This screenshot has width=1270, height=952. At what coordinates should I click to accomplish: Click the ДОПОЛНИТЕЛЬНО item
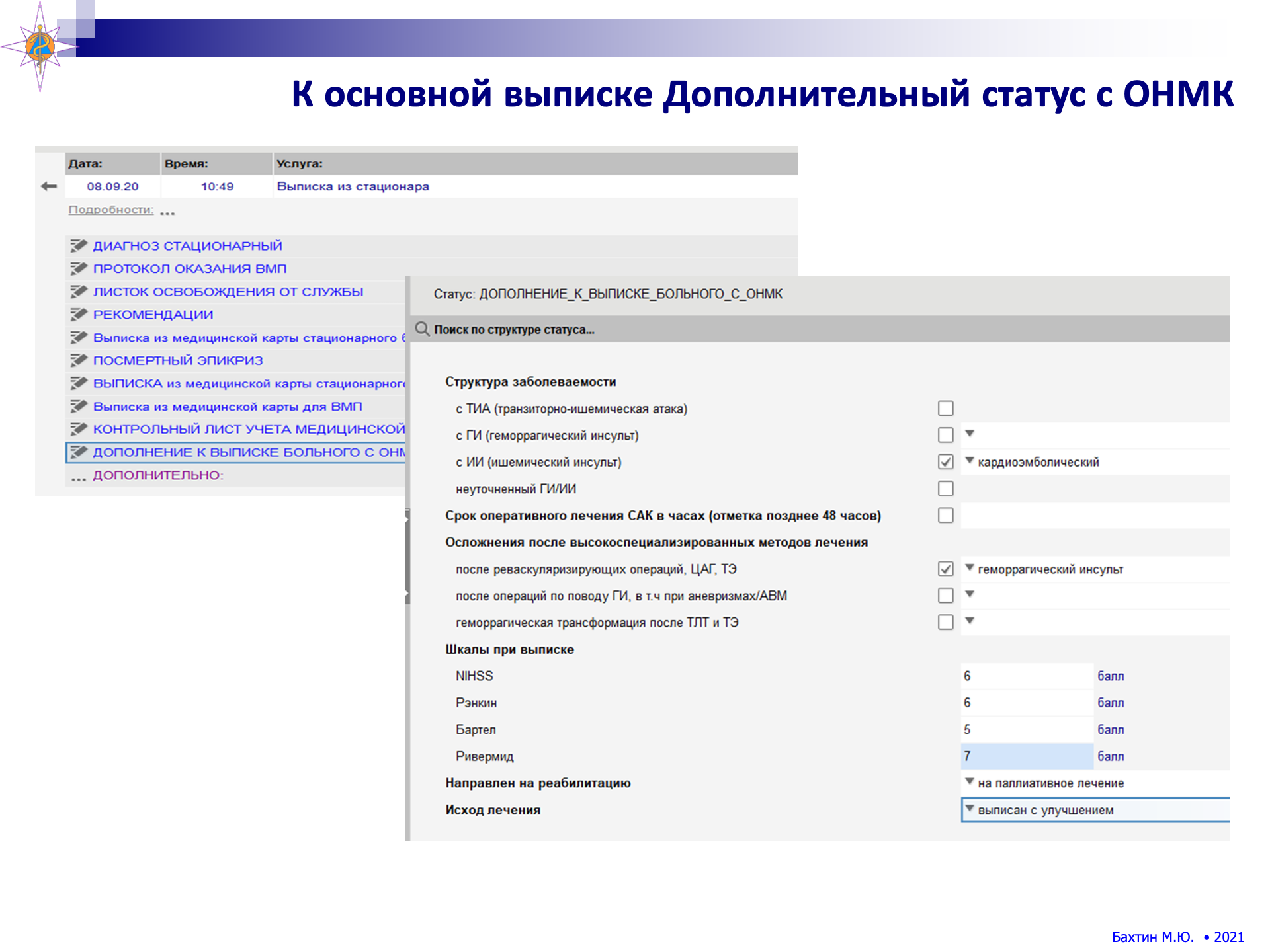(158, 475)
